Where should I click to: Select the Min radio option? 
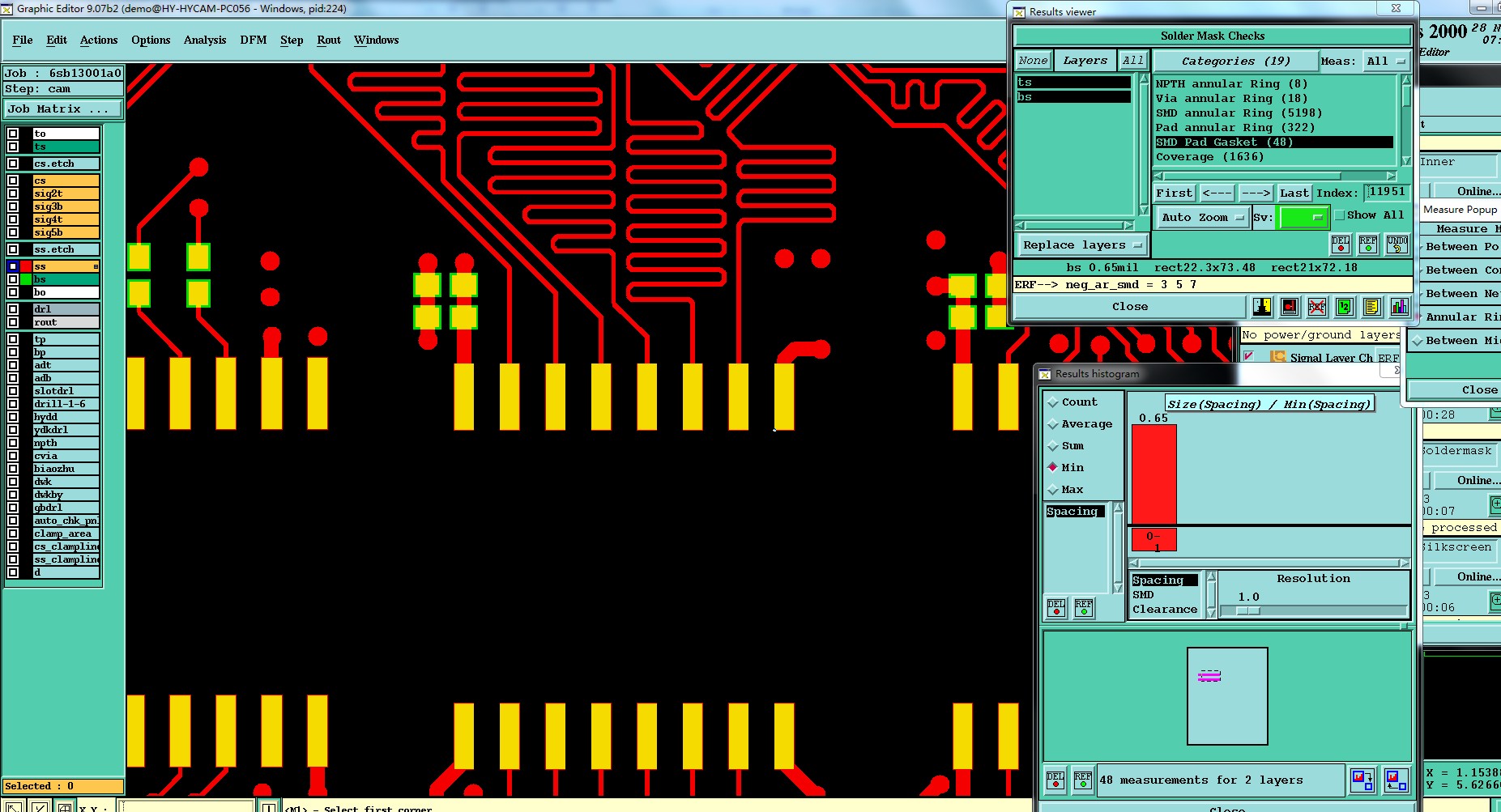click(x=1053, y=467)
